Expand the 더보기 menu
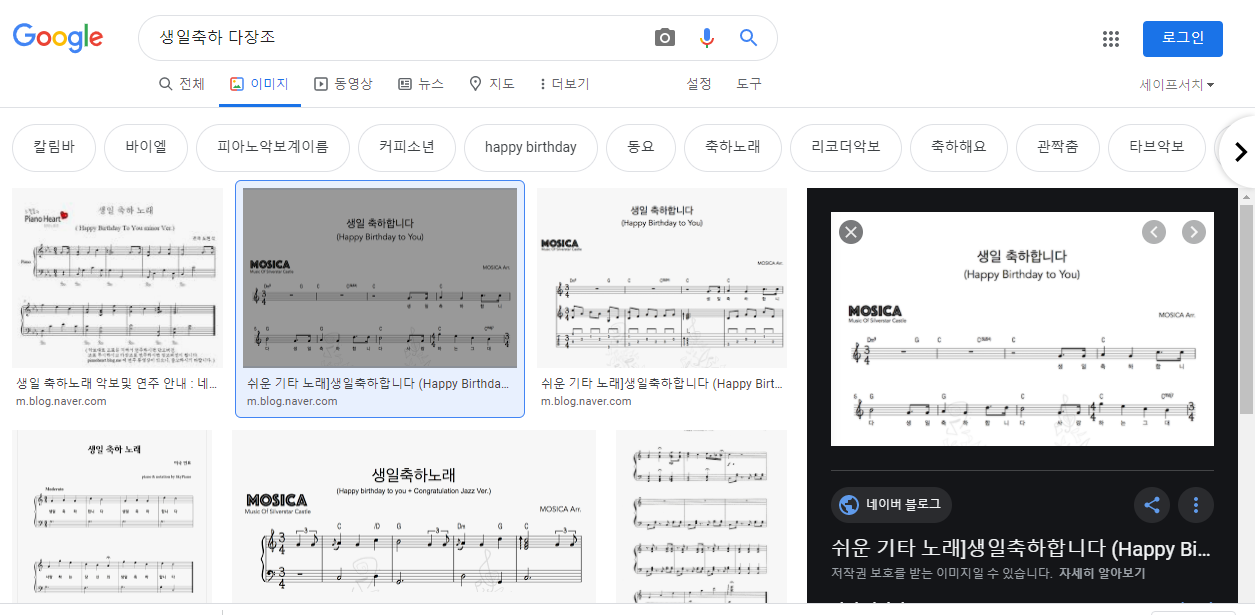The height and width of the screenshot is (615, 1255). click(x=564, y=84)
